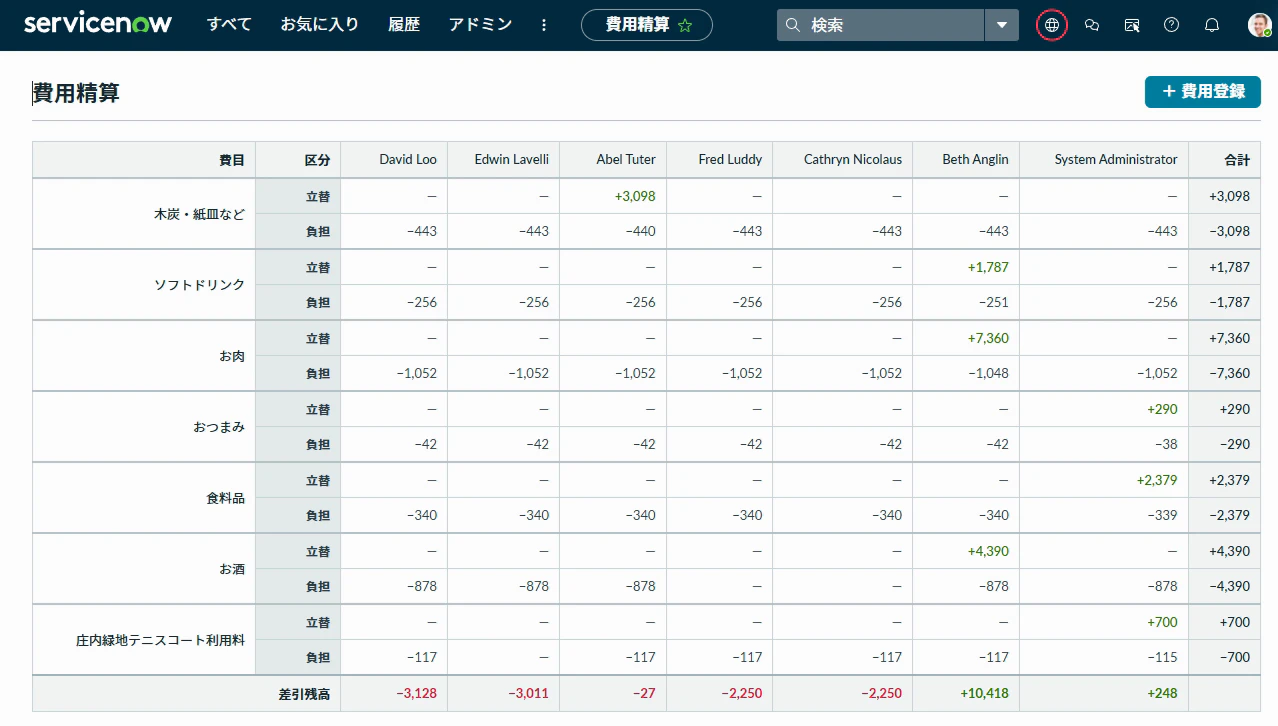
Task: Click the +2,379 value under System Administrator
Action: coord(1157,480)
